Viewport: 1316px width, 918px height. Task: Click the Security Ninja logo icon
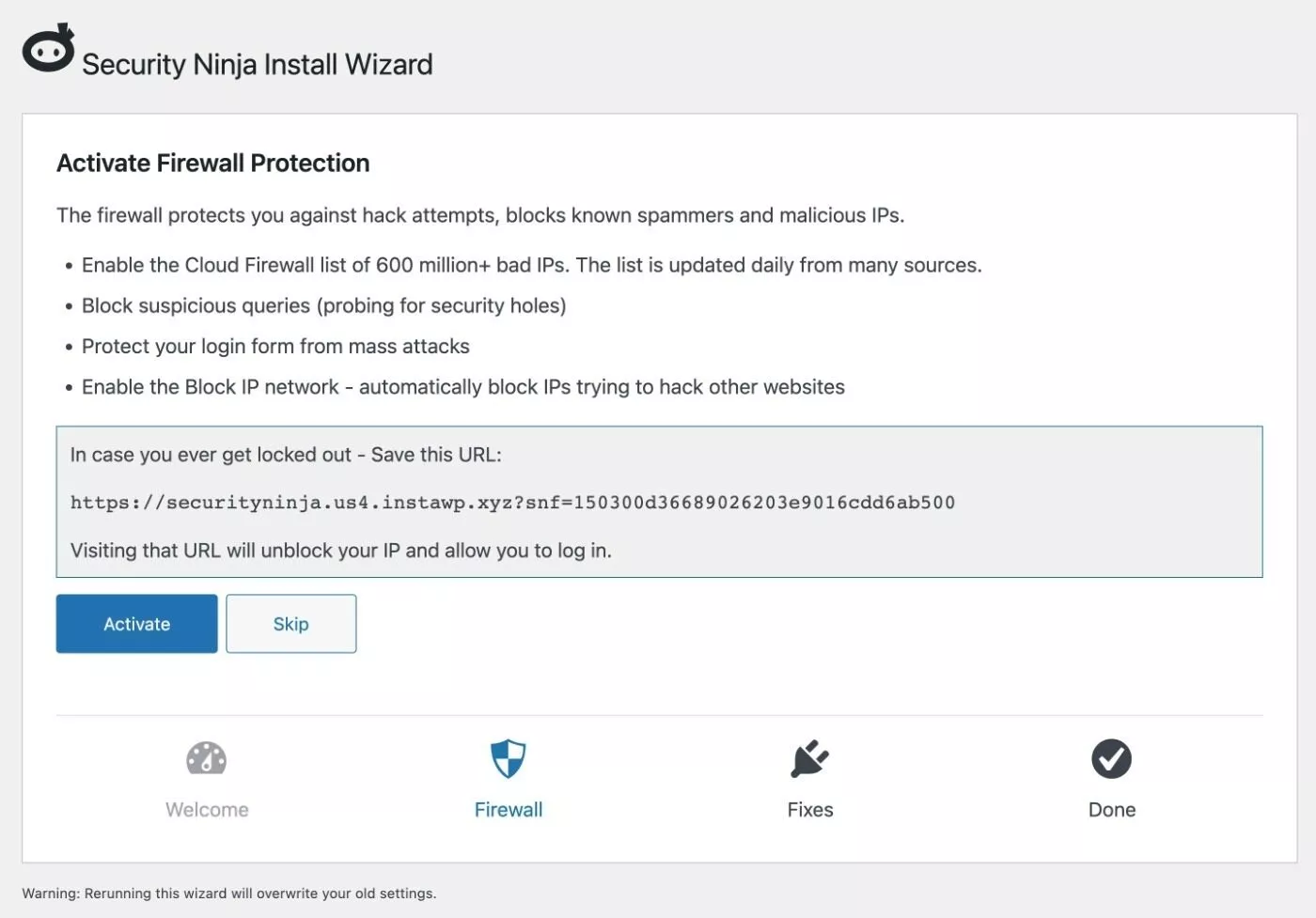pos(48,49)
